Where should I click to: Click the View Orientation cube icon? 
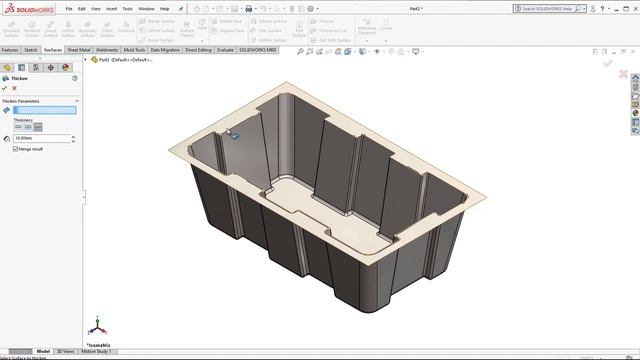348,51
